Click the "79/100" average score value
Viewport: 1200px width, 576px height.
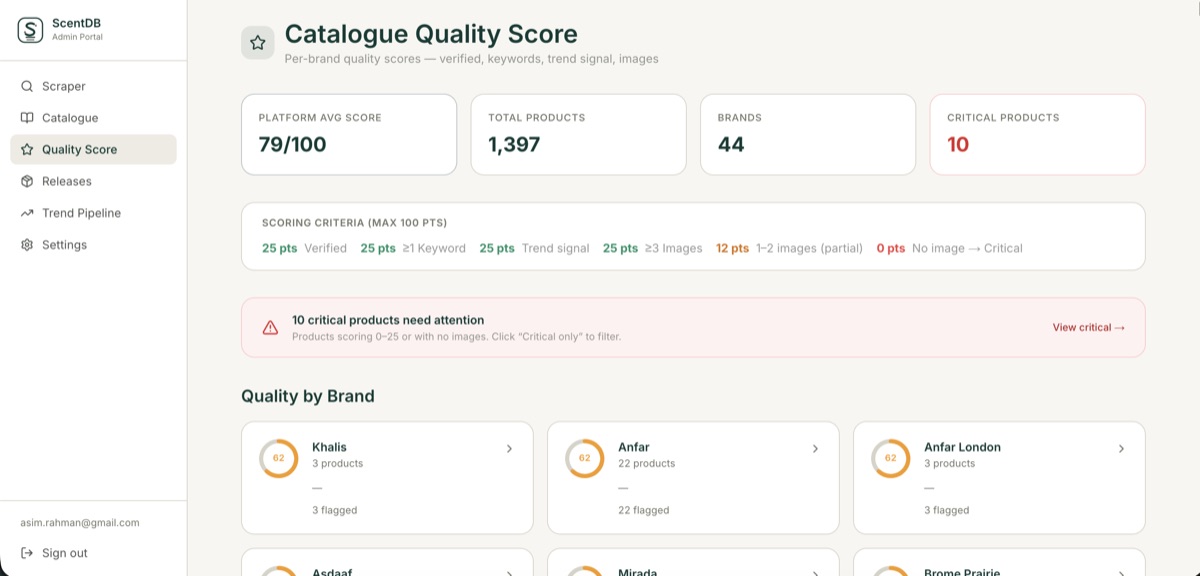[292, 144]
